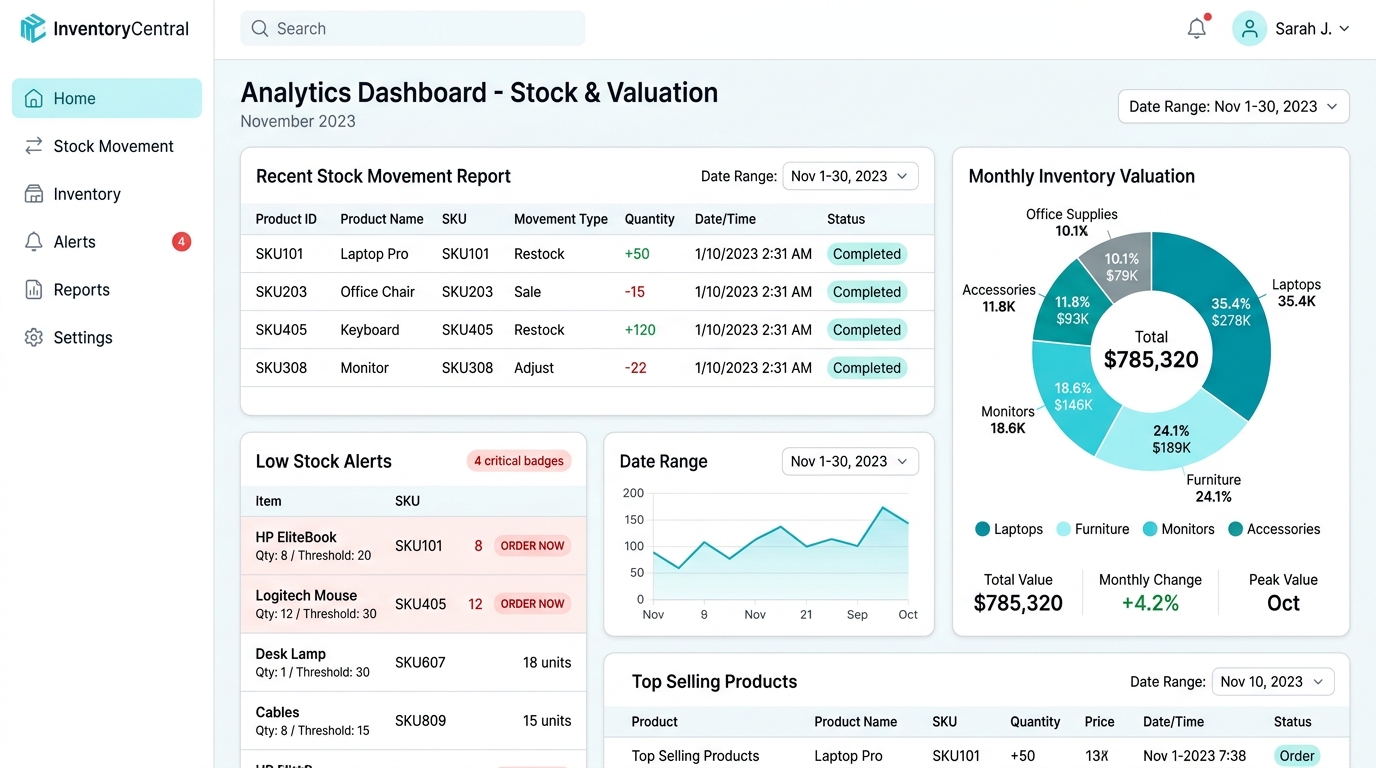Open notifications bell in top bar

click(1197, 28)
